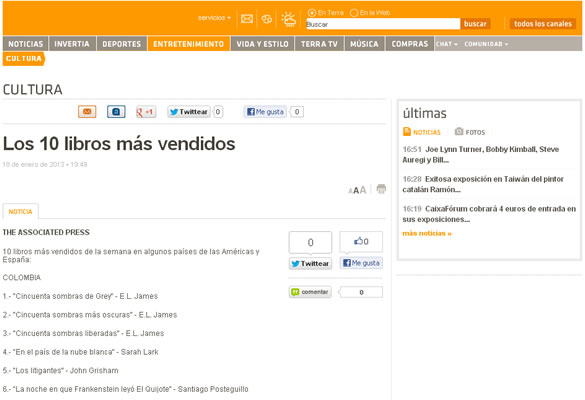
Task: Click top Twitter count bubble
Action: click(x=218, y=112)
